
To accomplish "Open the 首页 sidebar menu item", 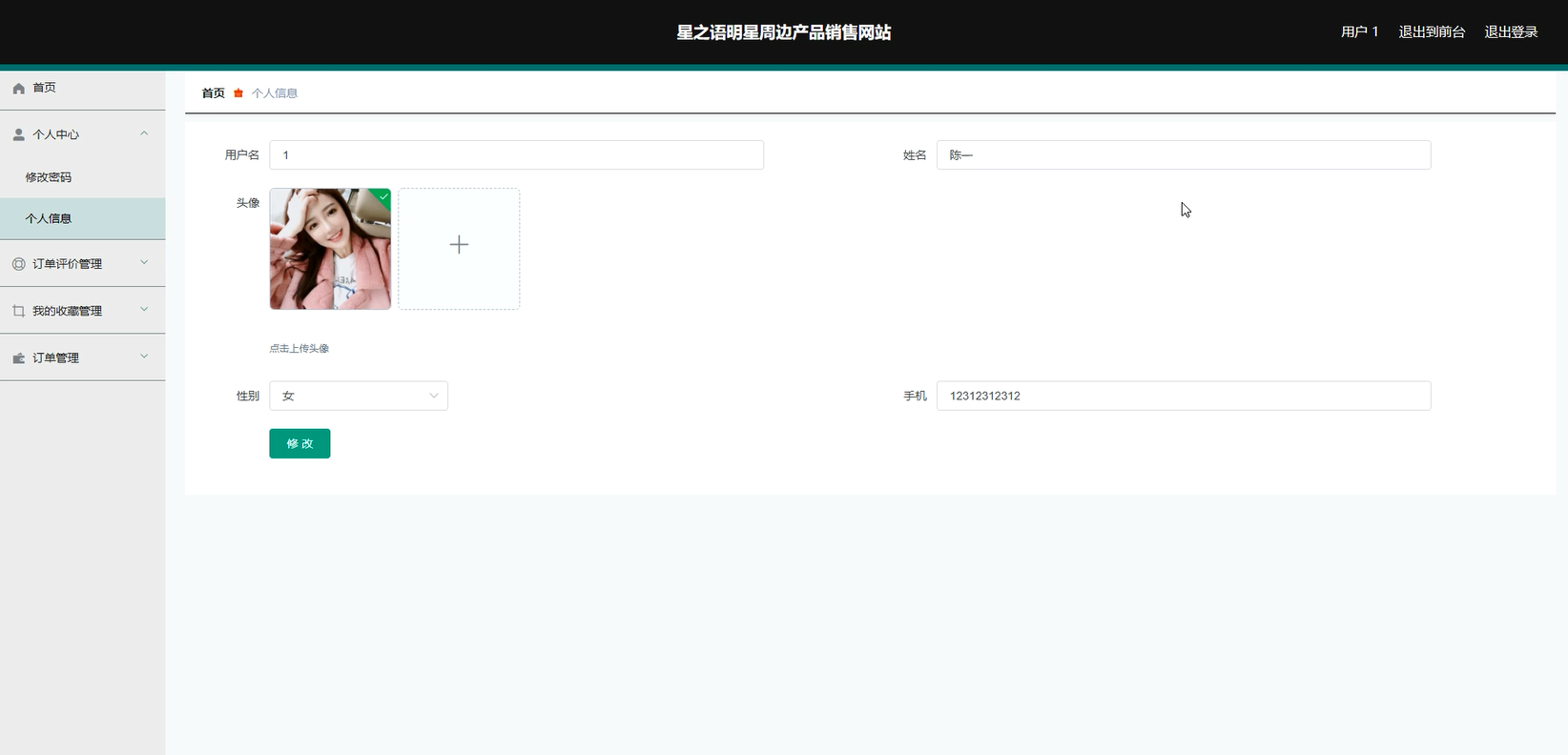I will point(82,88).
